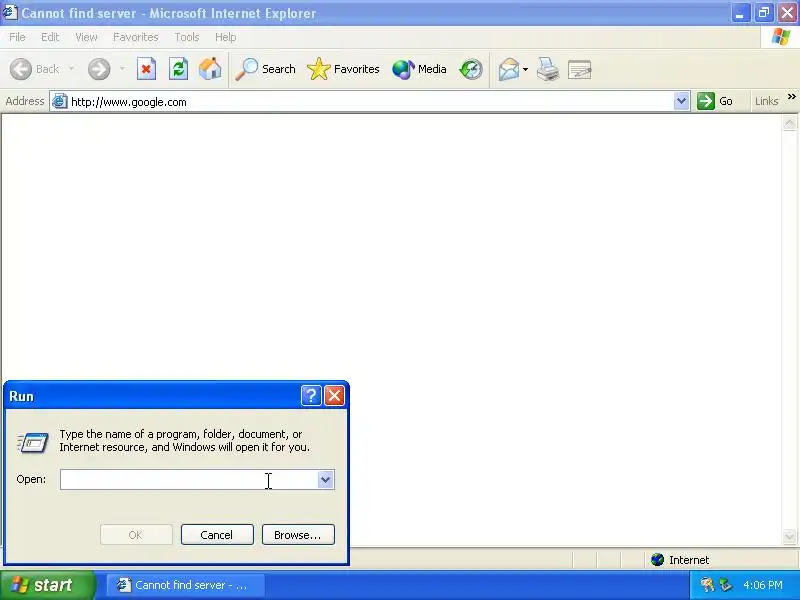Viewport: 800px width, 600px height.
Task: Stop page loading with red X icon
Action: click(146, 69)
